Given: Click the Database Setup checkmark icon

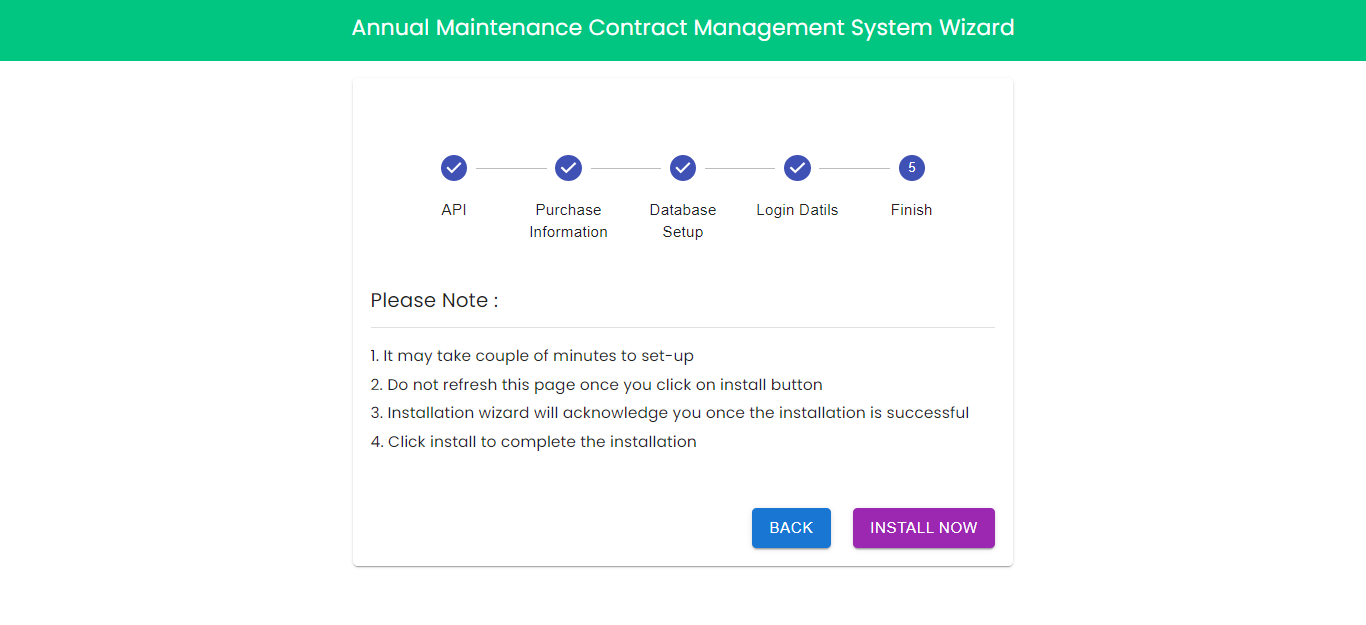Looking at the screenshot, I should click(683, 168).
